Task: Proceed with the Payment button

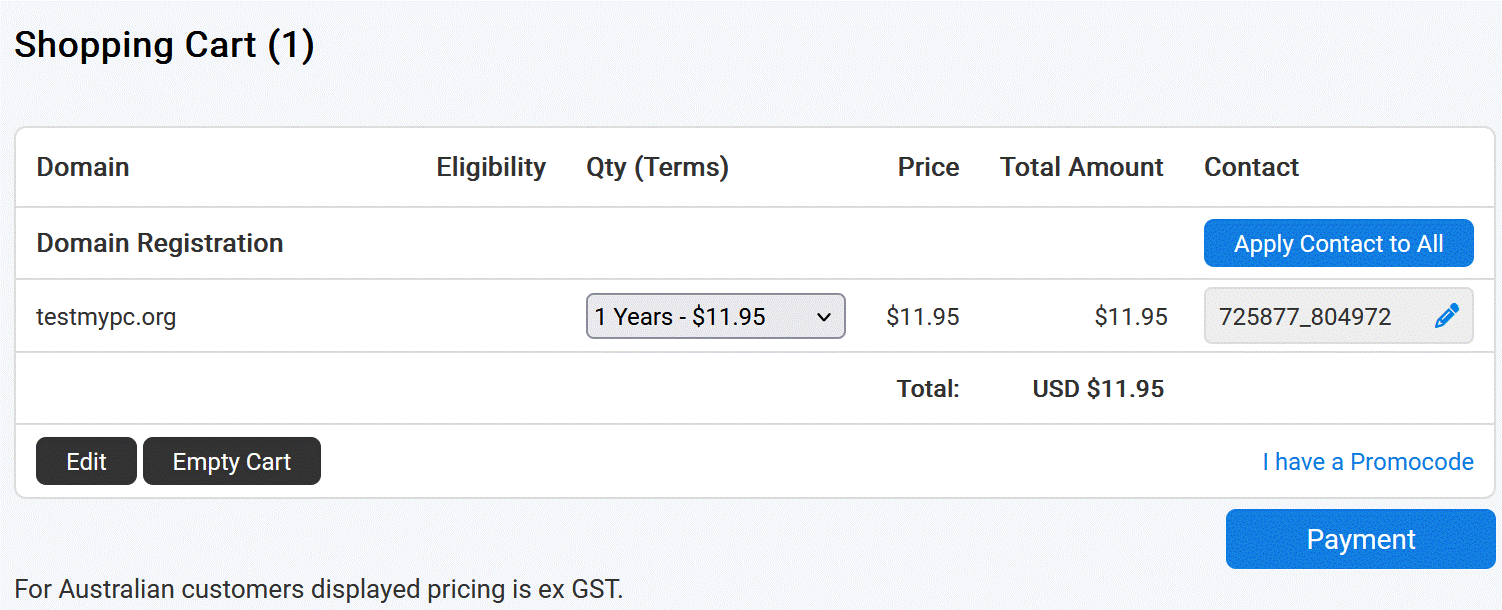Action: pyautogui.click(x=1360, y=539)
